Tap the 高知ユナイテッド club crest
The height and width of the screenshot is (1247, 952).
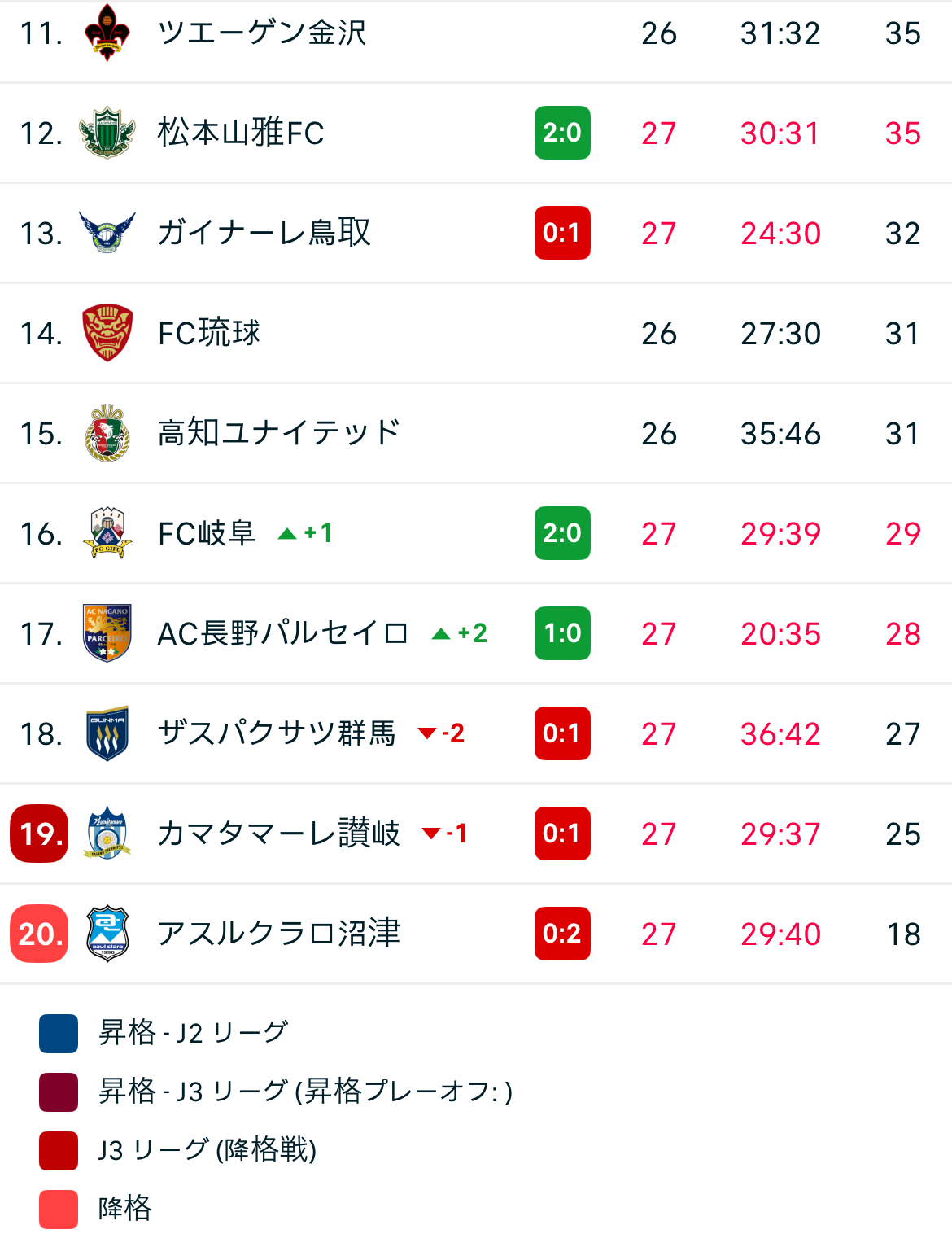click(x=107, y=433)
